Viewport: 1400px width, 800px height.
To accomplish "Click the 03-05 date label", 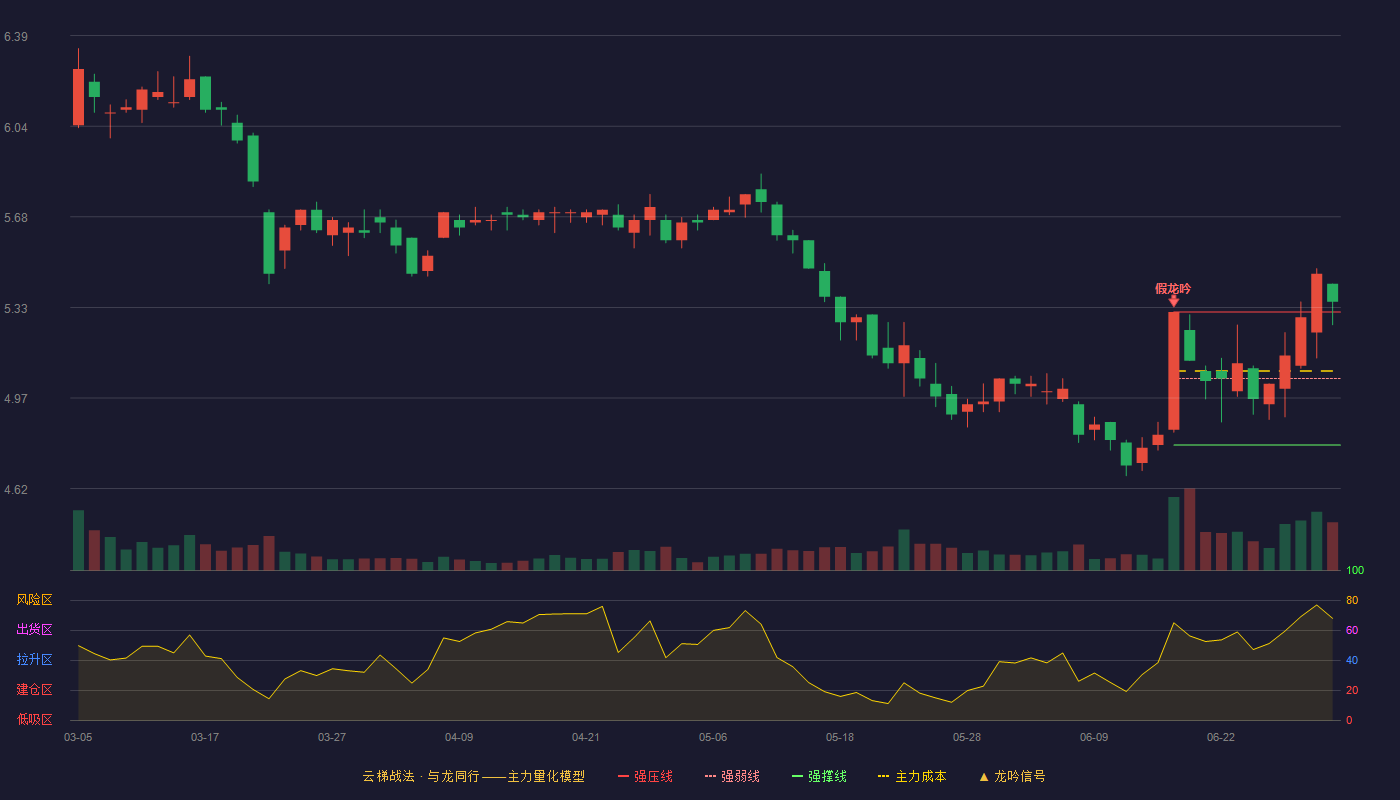I will pos(78,737).
